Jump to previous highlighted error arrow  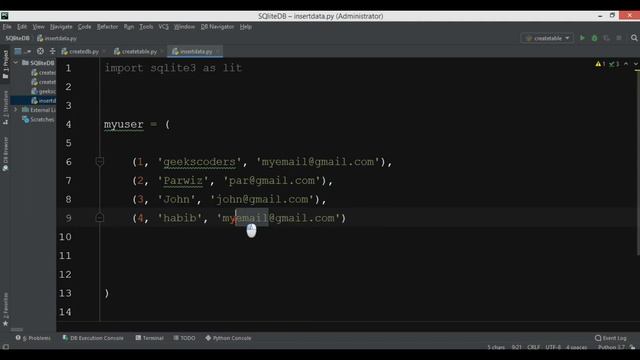pos(626,64)
